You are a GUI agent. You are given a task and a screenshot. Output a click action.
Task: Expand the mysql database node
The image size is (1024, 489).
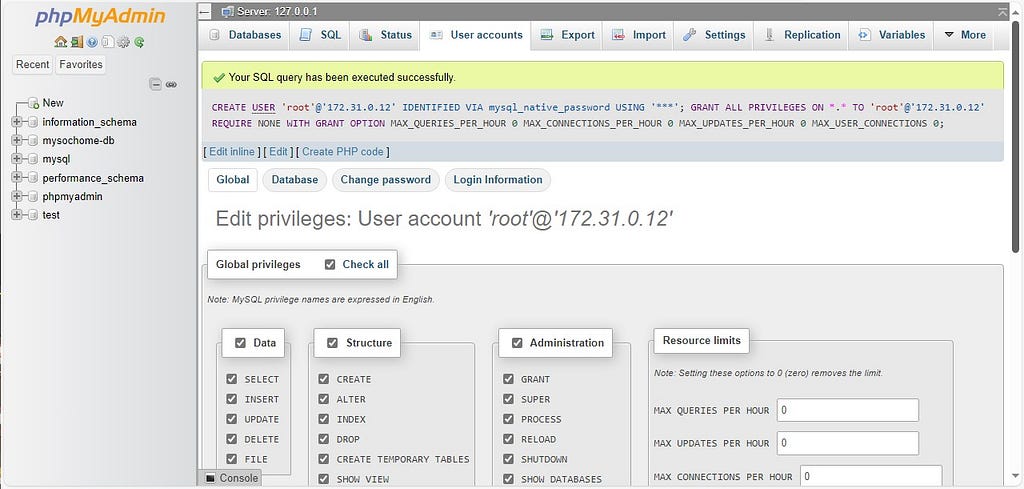(16, 159)
